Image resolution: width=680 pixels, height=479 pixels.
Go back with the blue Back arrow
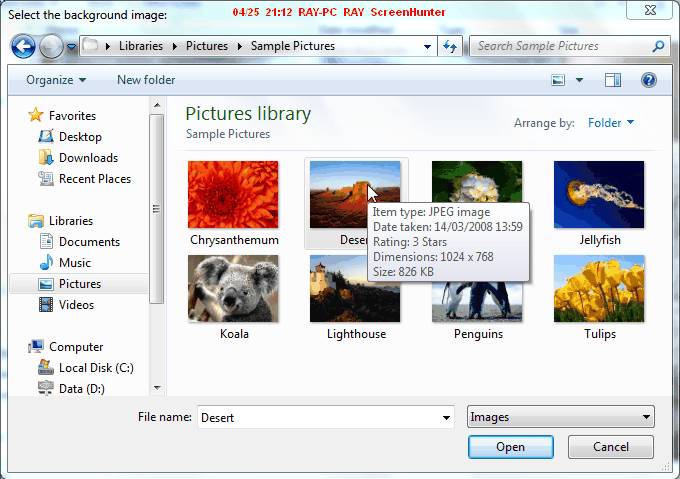23,46
